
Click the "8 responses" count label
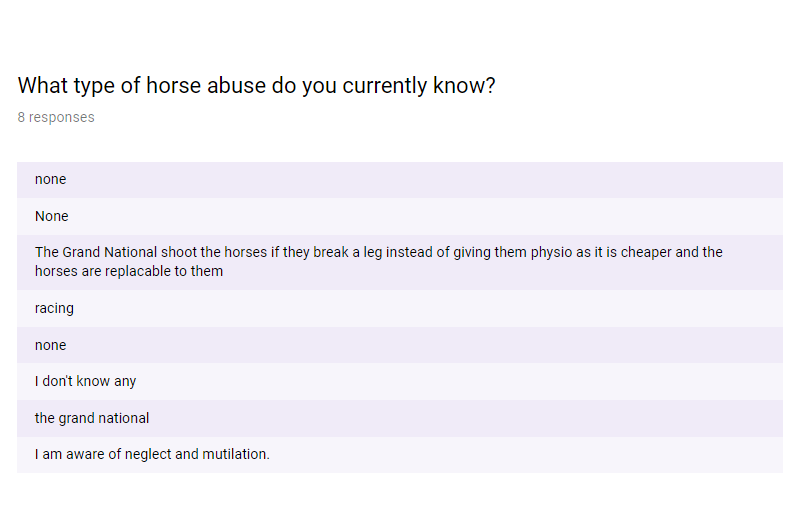(56, 117)
